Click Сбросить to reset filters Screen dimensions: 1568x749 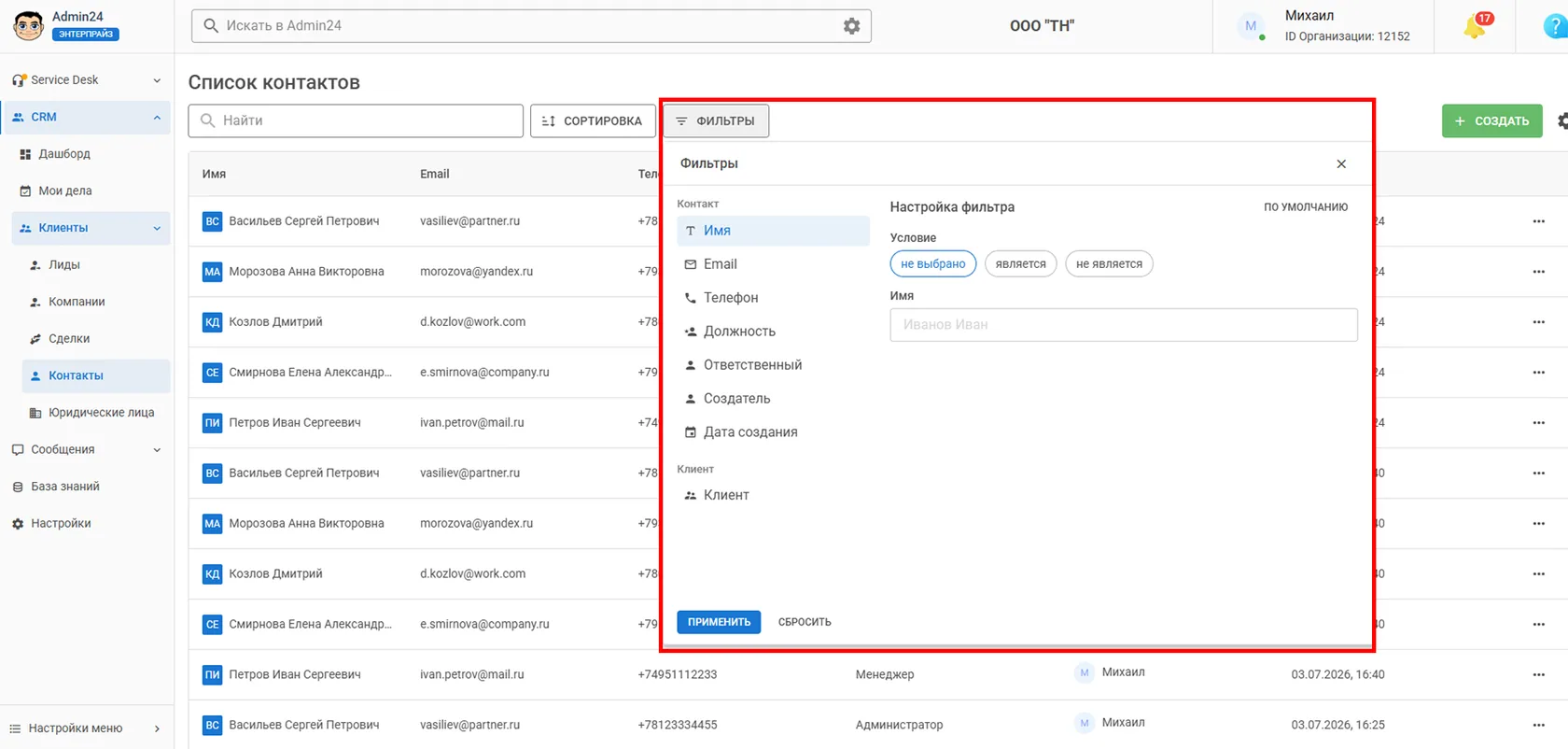[x=805, y=622]
